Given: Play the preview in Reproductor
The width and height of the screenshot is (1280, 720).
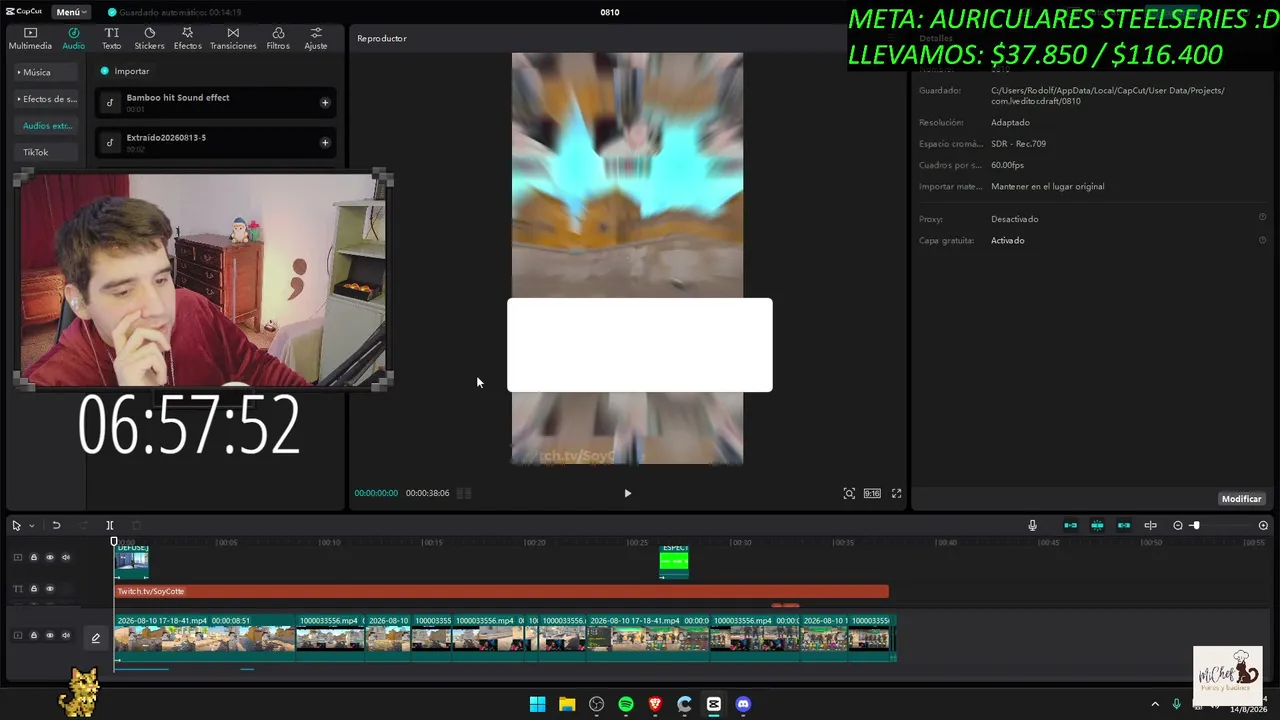Looking at the screenshot, I should coord(628,493).
